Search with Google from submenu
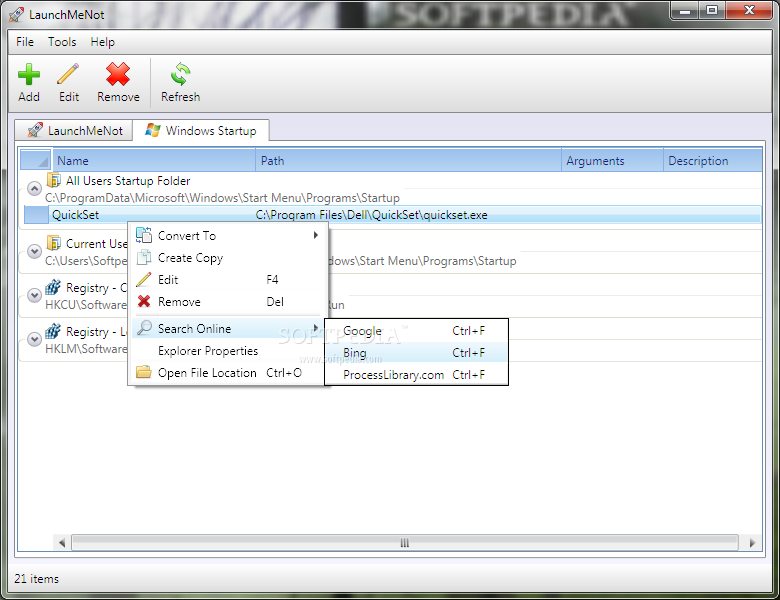The height and width of the screenshot is (600, 780). coord(416,331)
